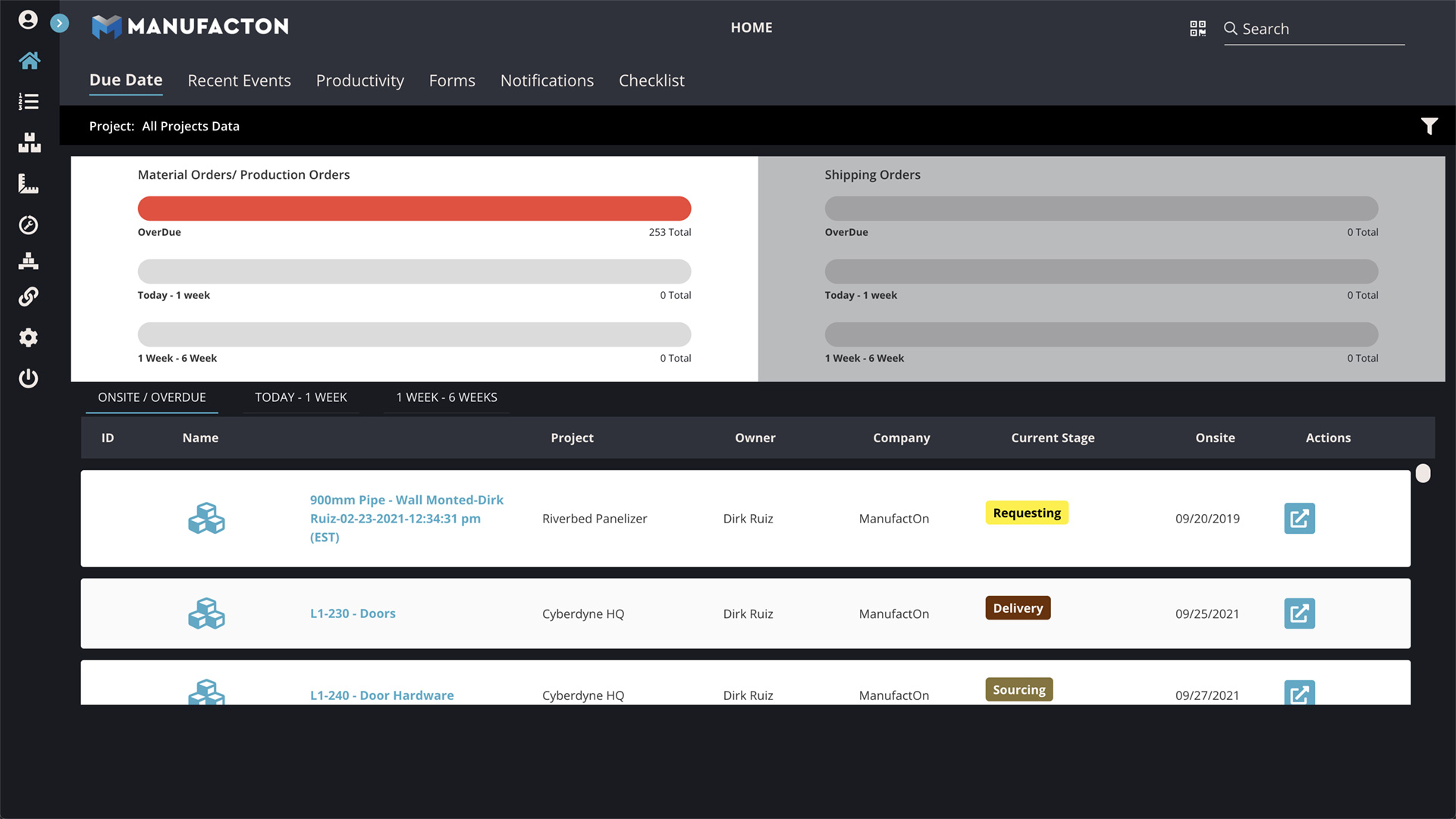Viewport: 1456px width, 819px height.
Task: Click the table's vertical scrollbar handle
Action: coord(1423,474)
